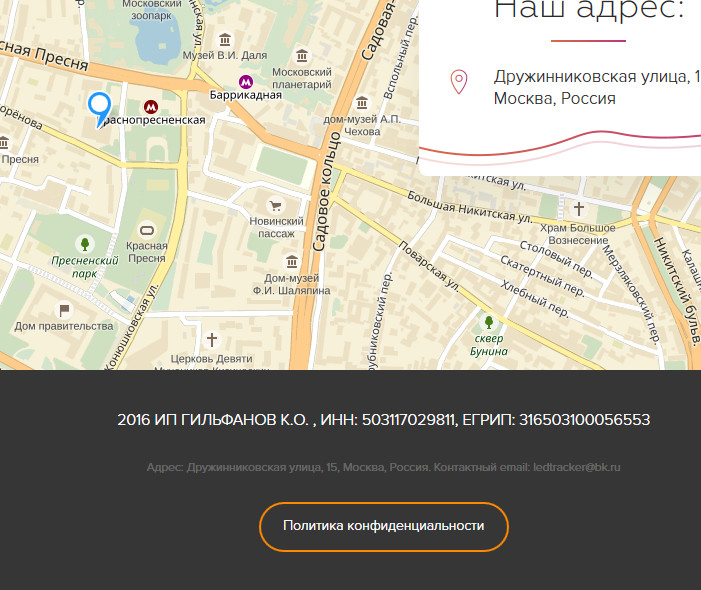Viewport: 701px width, 590px height.
Task: Click the Москва, Россия address line
Action: point(554,98)
